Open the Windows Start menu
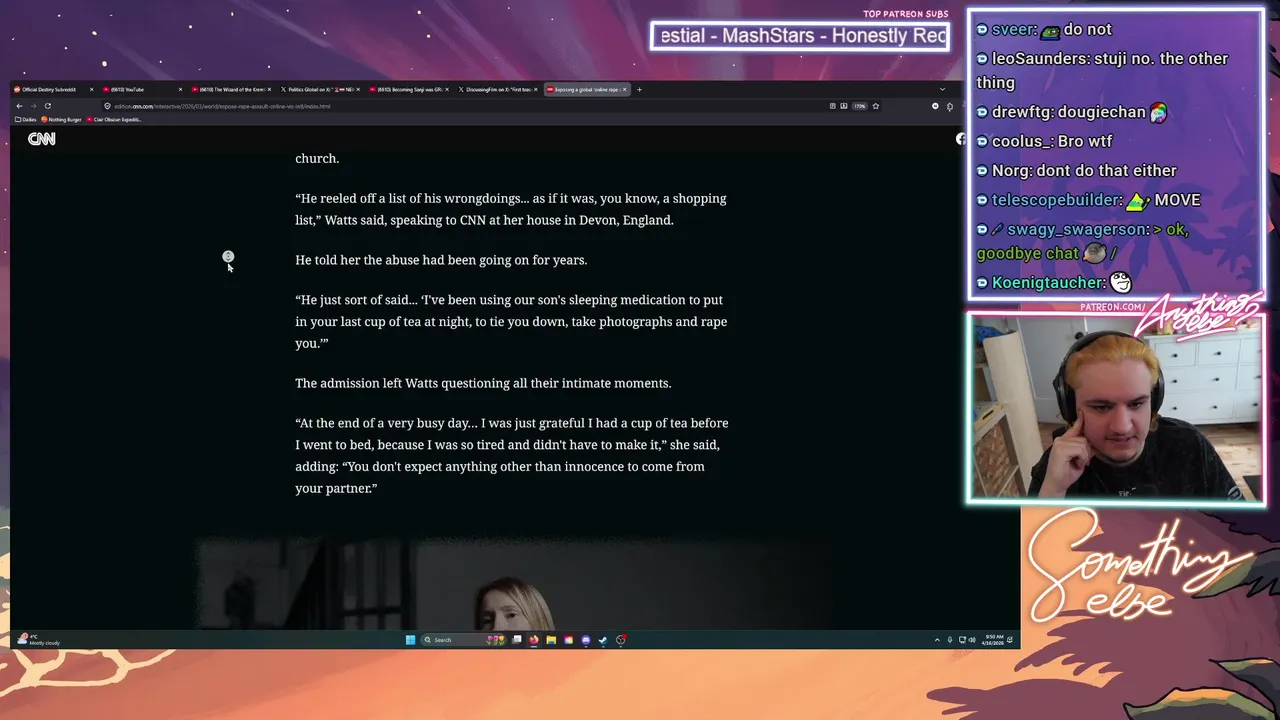Screen dimensions: 1280x720 410,640
